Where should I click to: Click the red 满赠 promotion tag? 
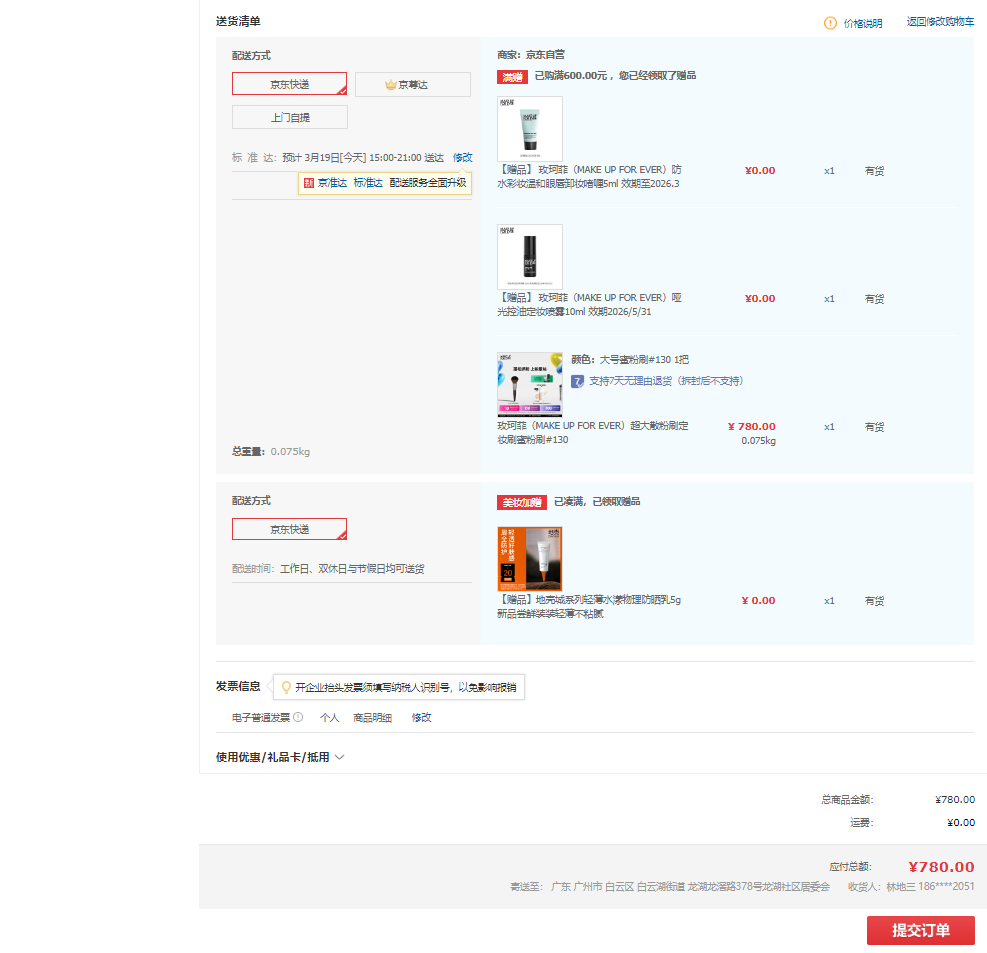click(512, 76)
